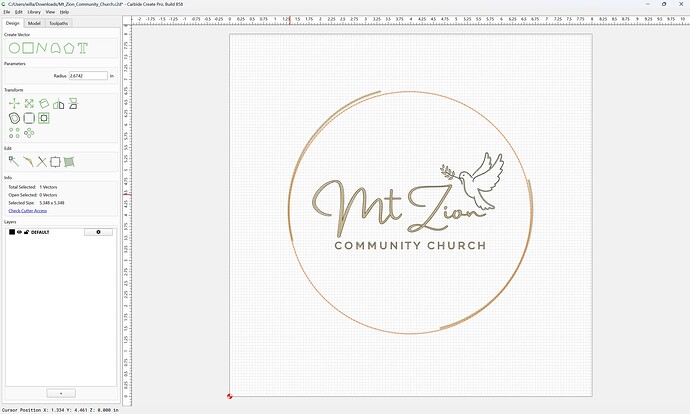Click the 'Total Selected: 1 Vectors' info text
The image size is (690, 414).
pyautogui.click(x=33, y=187)
